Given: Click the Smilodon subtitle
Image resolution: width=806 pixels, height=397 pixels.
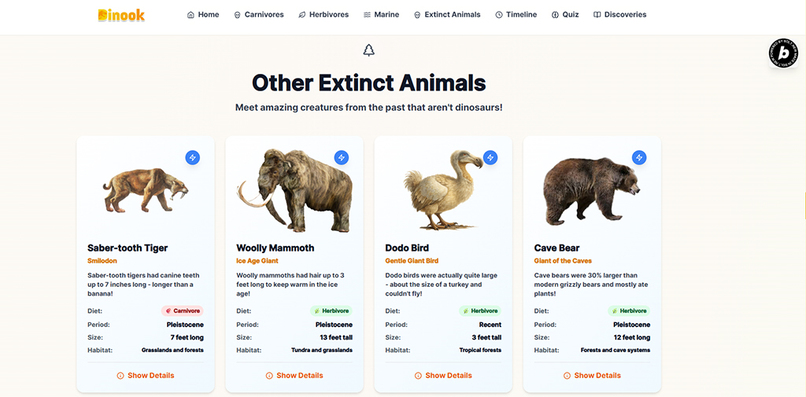Looking at the screenshot, I should click(102, 261).
